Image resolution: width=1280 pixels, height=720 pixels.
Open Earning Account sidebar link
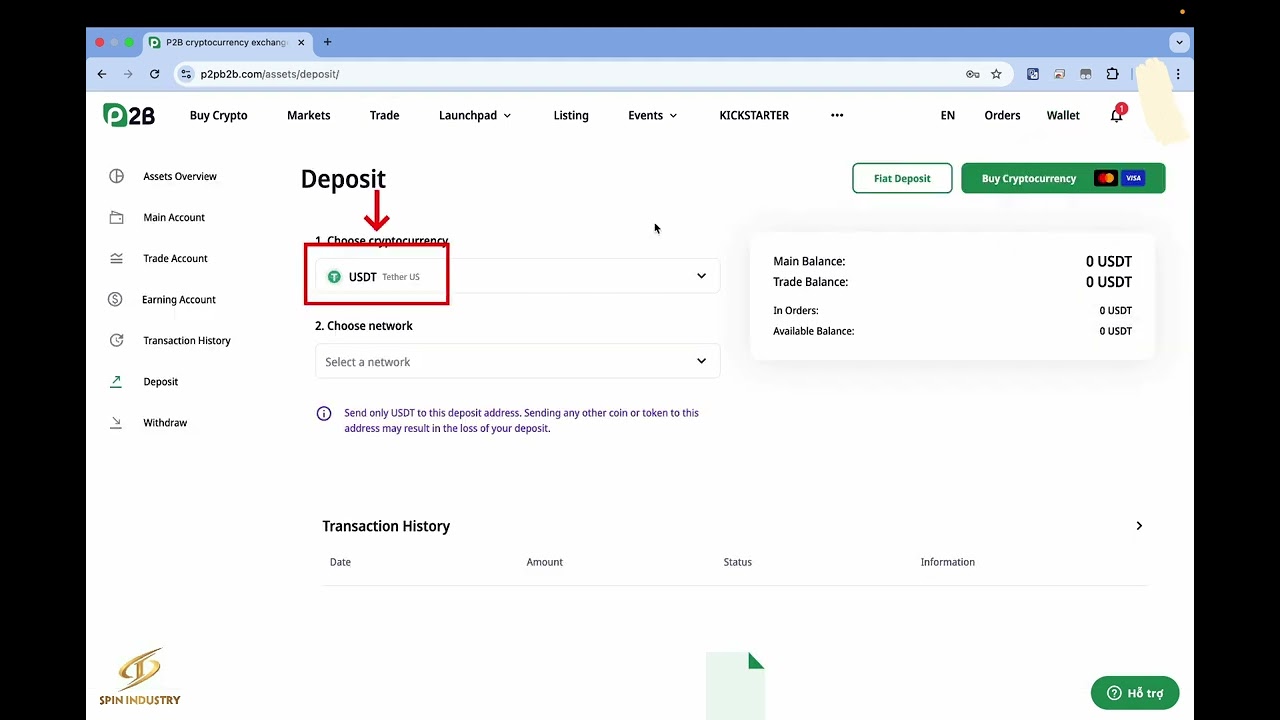point(179,299)
